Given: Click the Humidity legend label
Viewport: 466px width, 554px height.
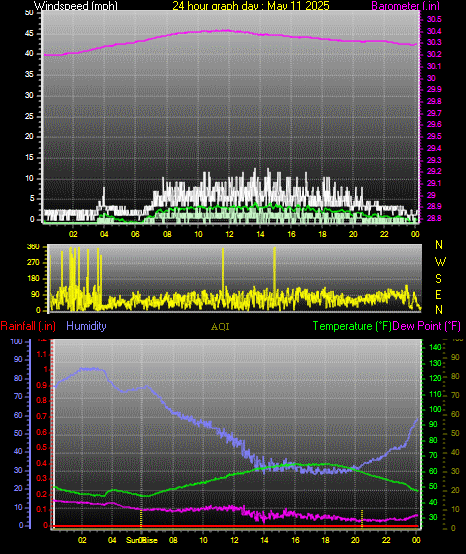Looking at the screenshot, I should [86, 326].
